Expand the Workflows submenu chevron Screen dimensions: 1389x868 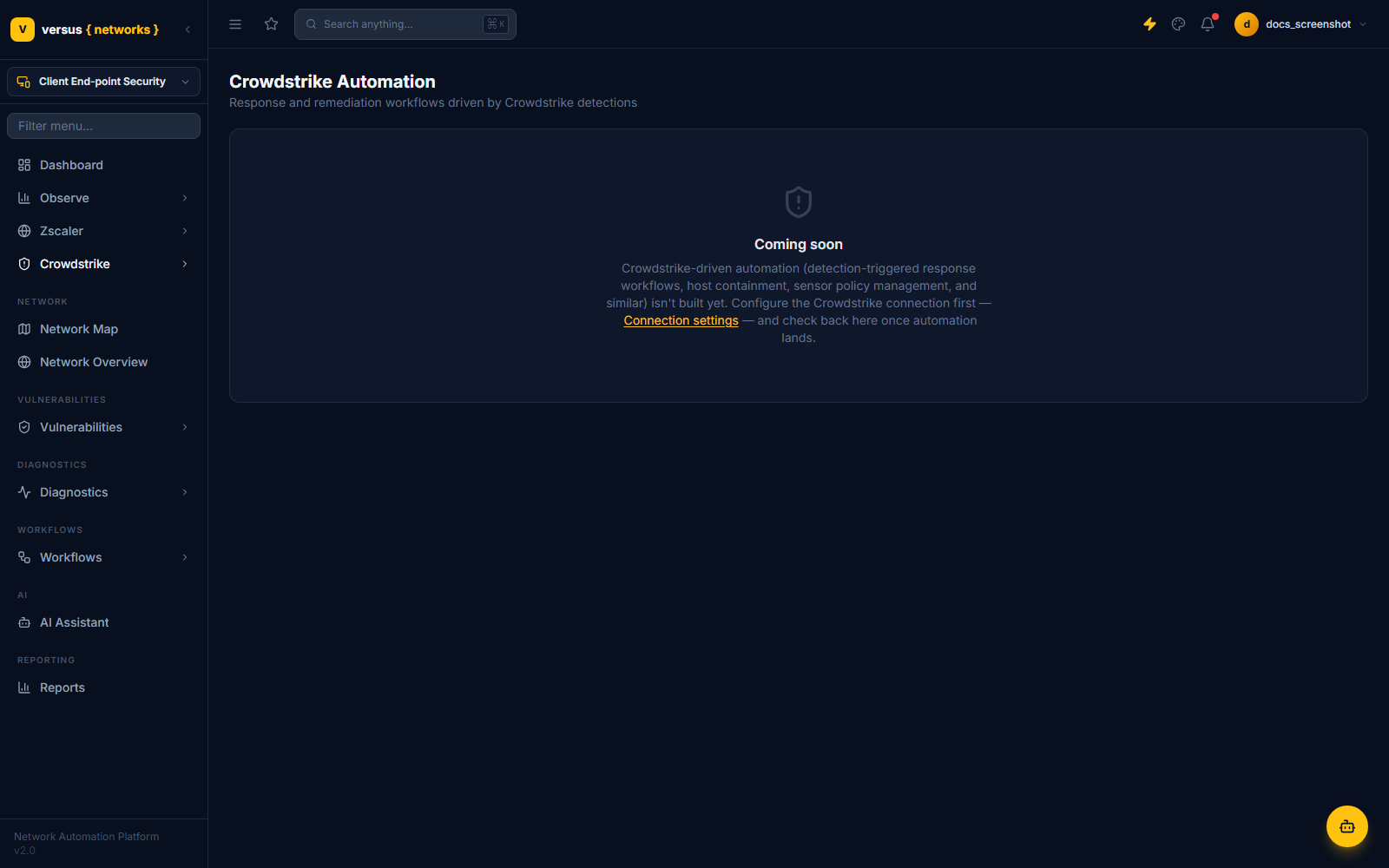[x=185, y=557]
